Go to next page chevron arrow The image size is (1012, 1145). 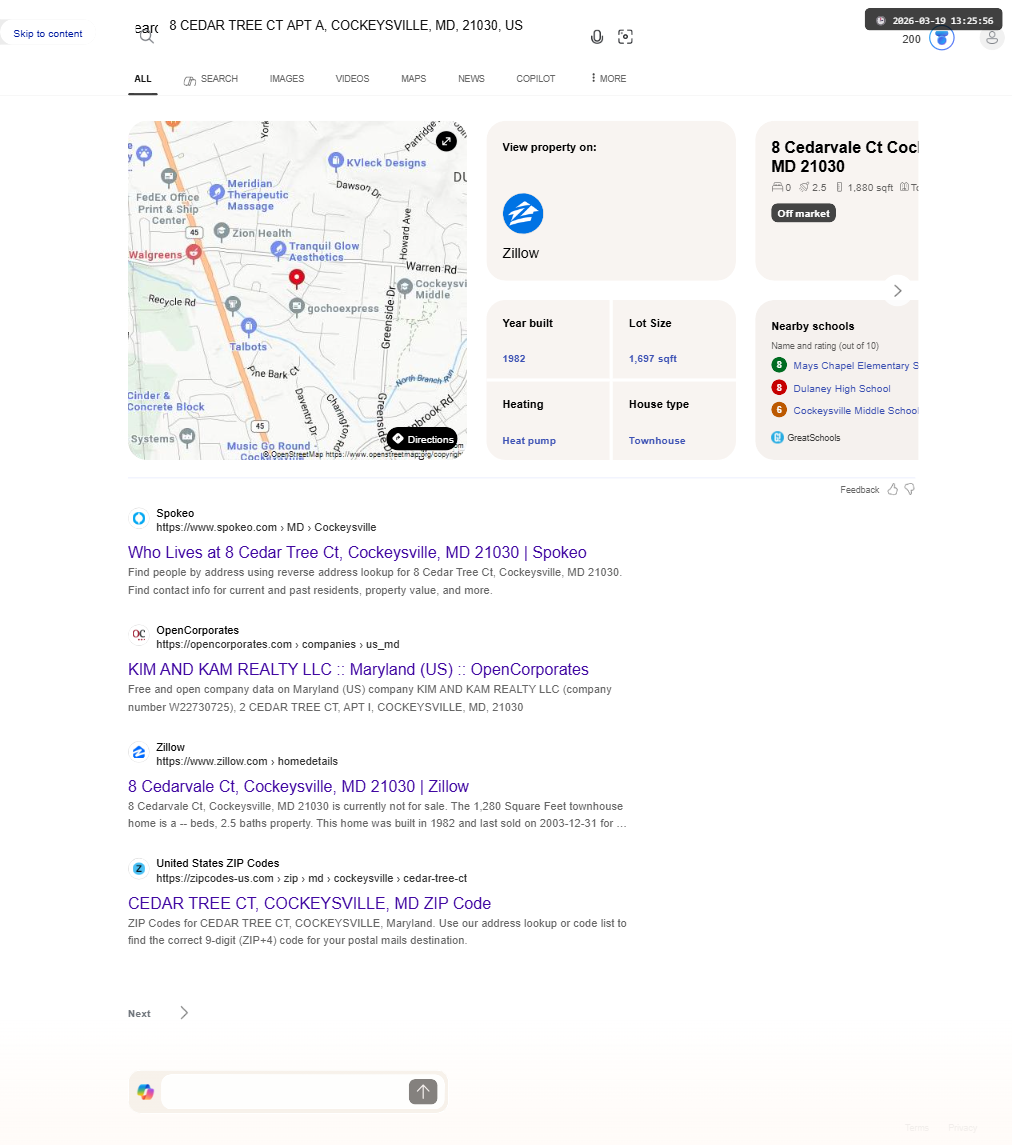point(184,1013)
